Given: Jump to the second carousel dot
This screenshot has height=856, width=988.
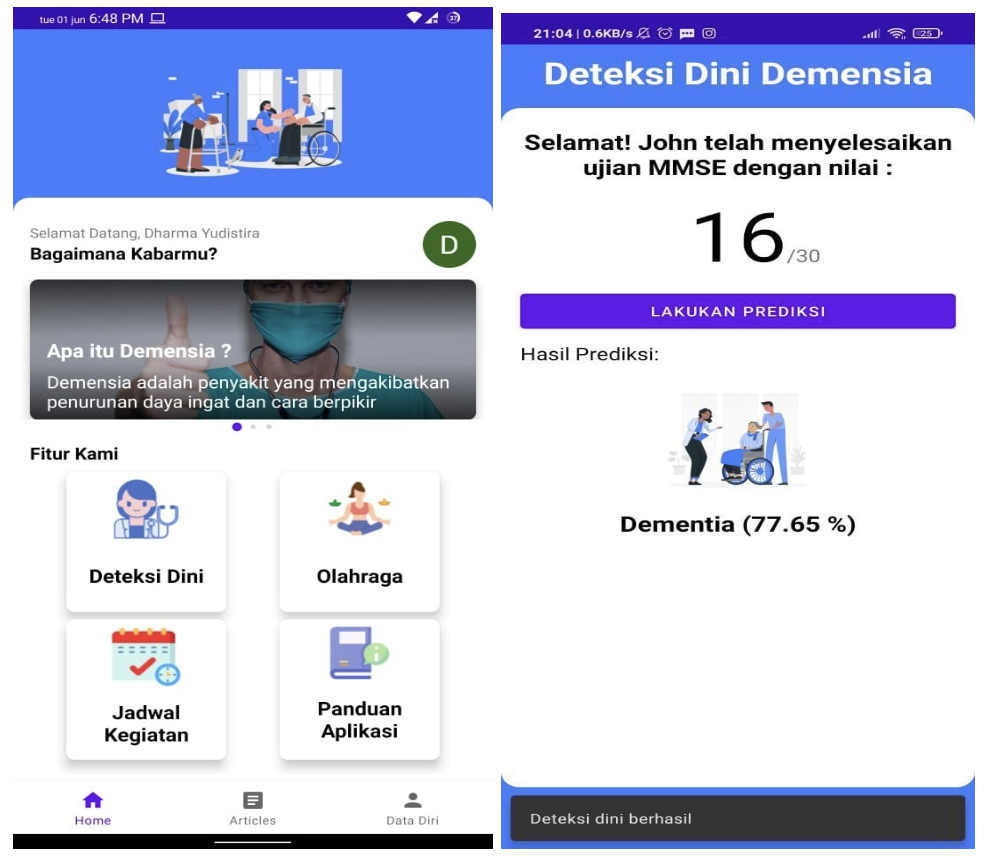Looking at the screenshot, I should tap(253, 427).
